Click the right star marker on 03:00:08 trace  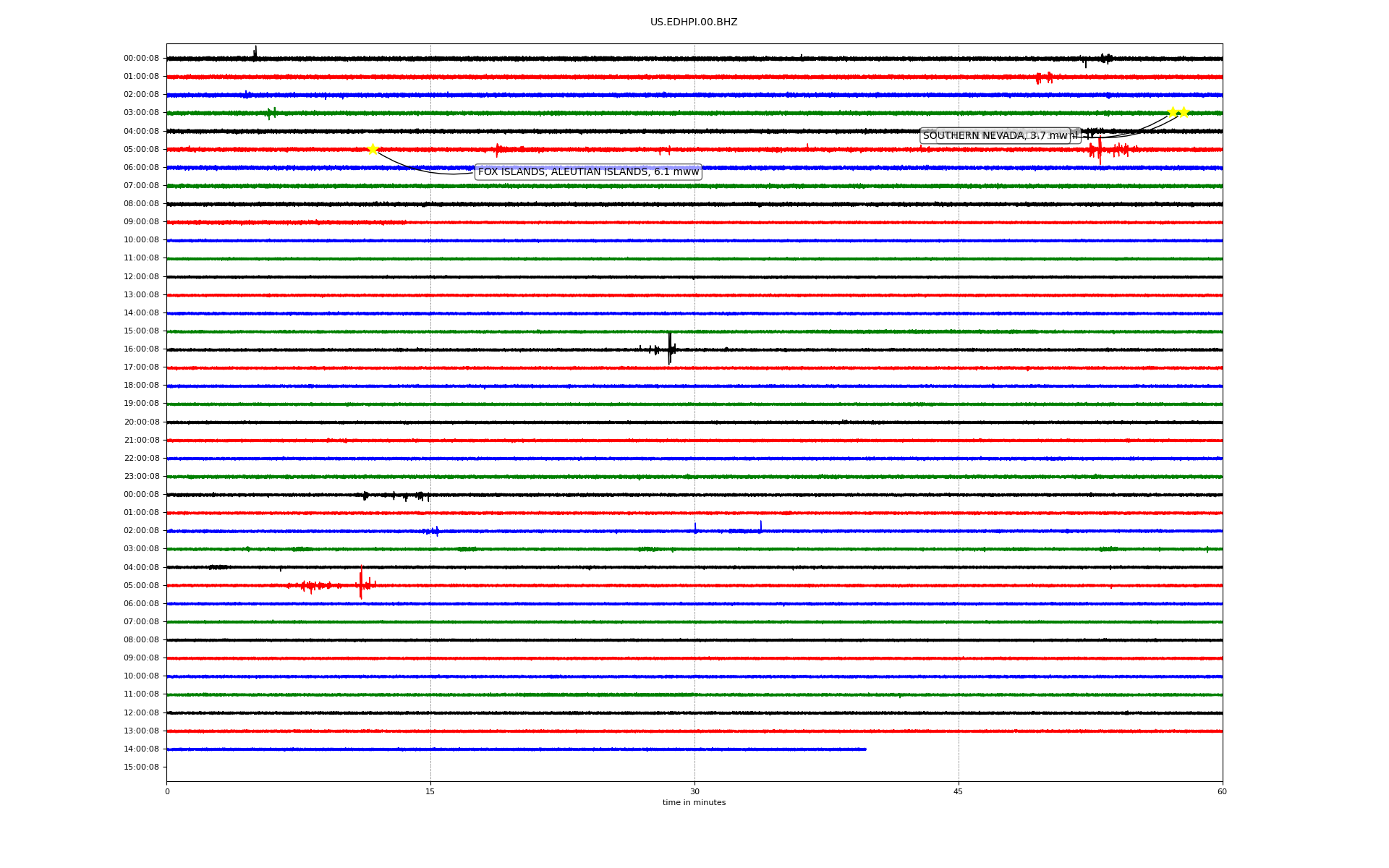(1184, 112)
